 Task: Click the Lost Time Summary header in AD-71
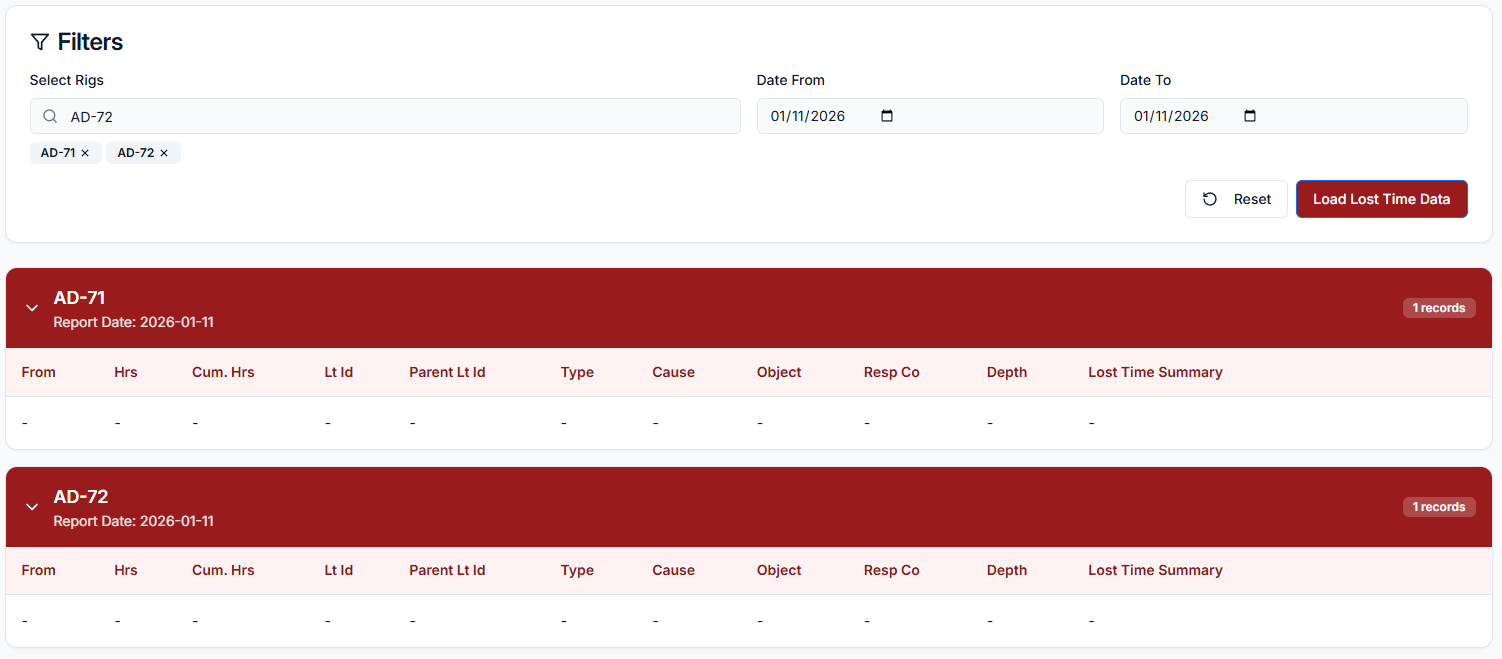point(1155,372)
